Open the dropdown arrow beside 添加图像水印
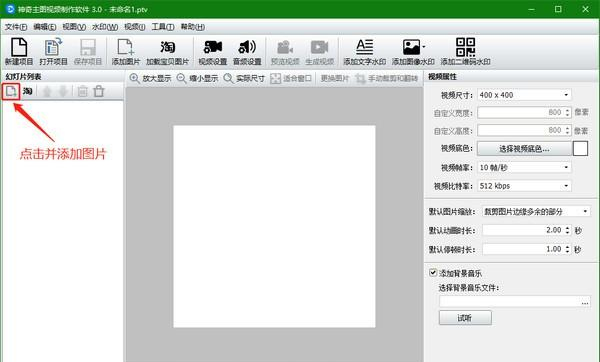Image resolution: width=600 pixels, height=362 pixels. (424, 47)
